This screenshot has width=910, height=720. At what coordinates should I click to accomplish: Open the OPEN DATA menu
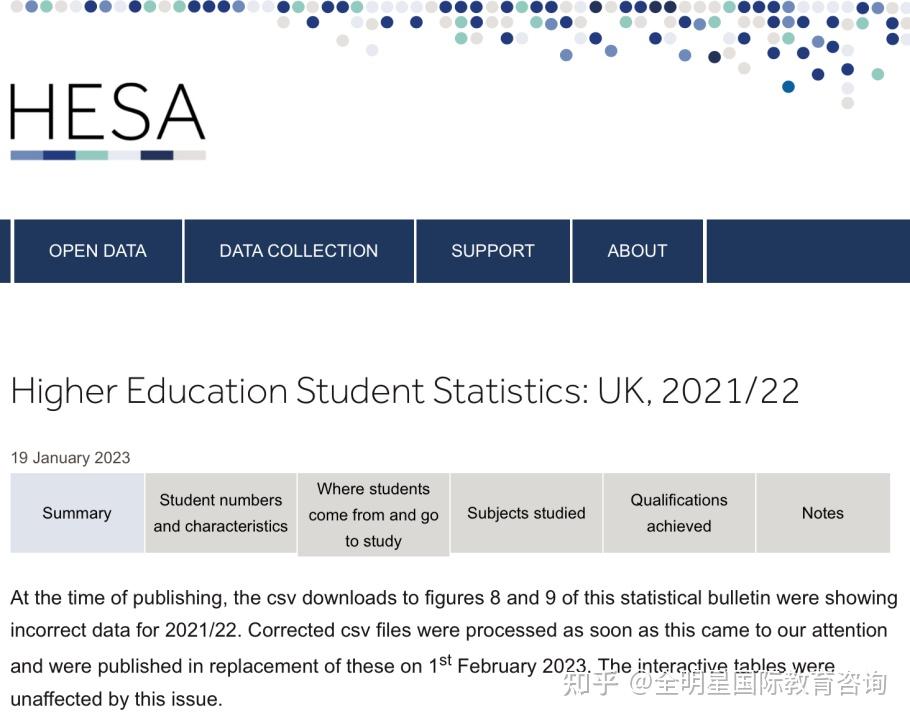pyautogui.click(x=98, y=251)
